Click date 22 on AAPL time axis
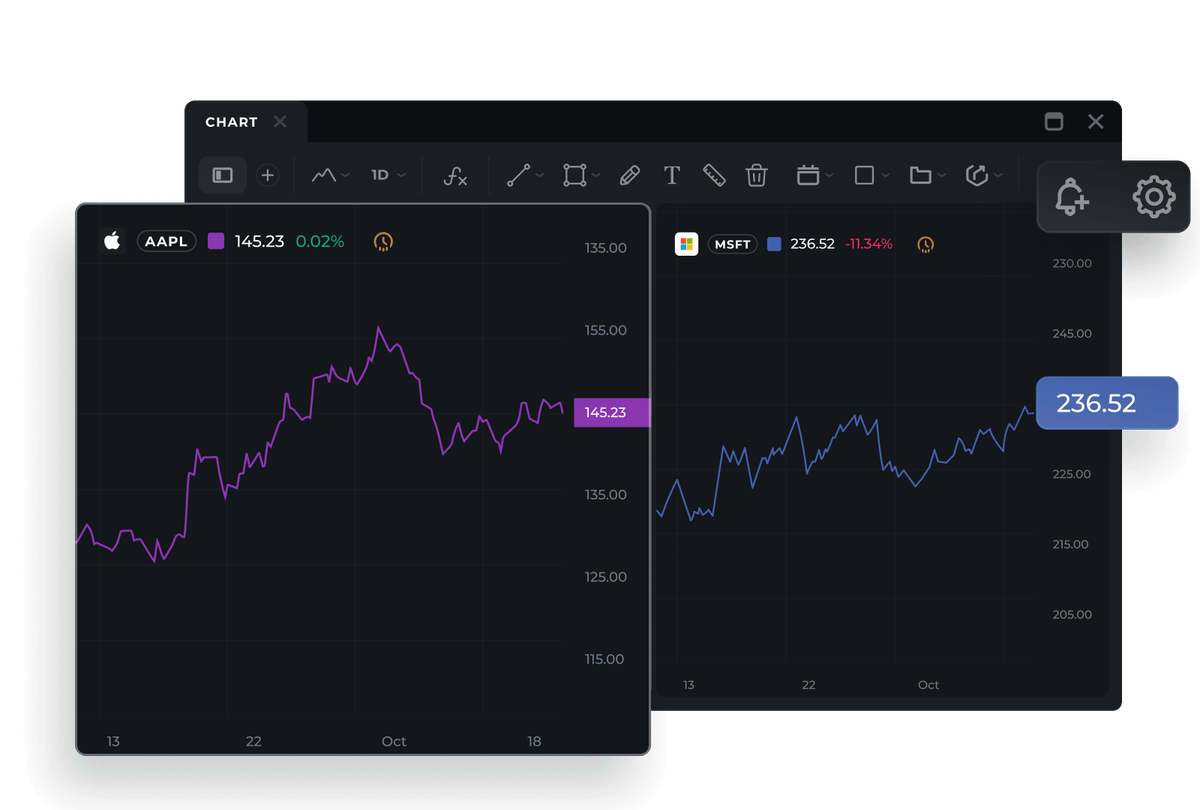The width and height of the screenshot is (1200, 810). tap(254, 741)
